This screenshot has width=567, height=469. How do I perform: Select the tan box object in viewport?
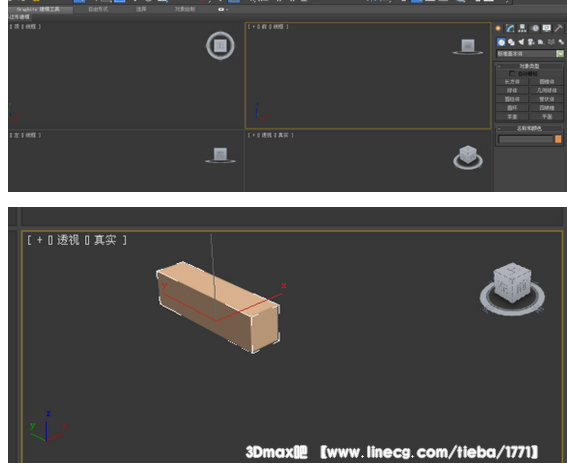tap(218, 307)
